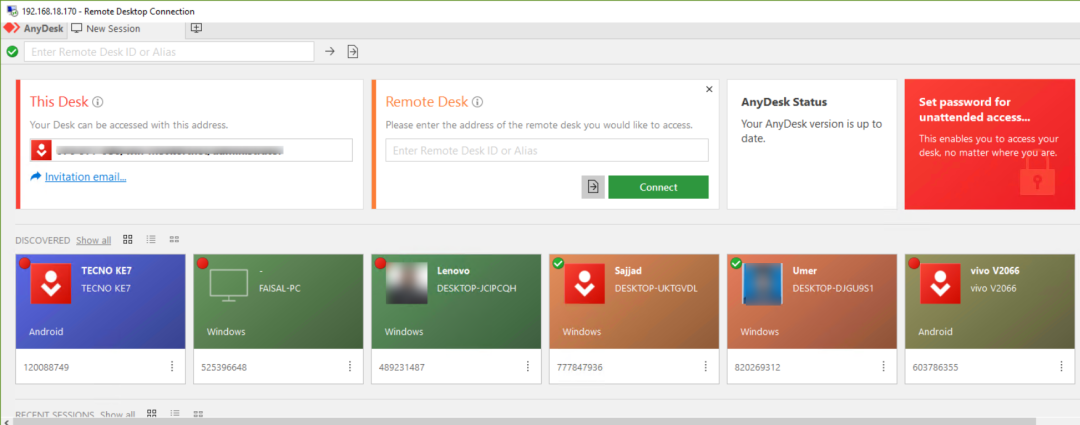This screenshot has height=425, width=1080.
Task: Add a new session tab
Action: click(196, 28)
